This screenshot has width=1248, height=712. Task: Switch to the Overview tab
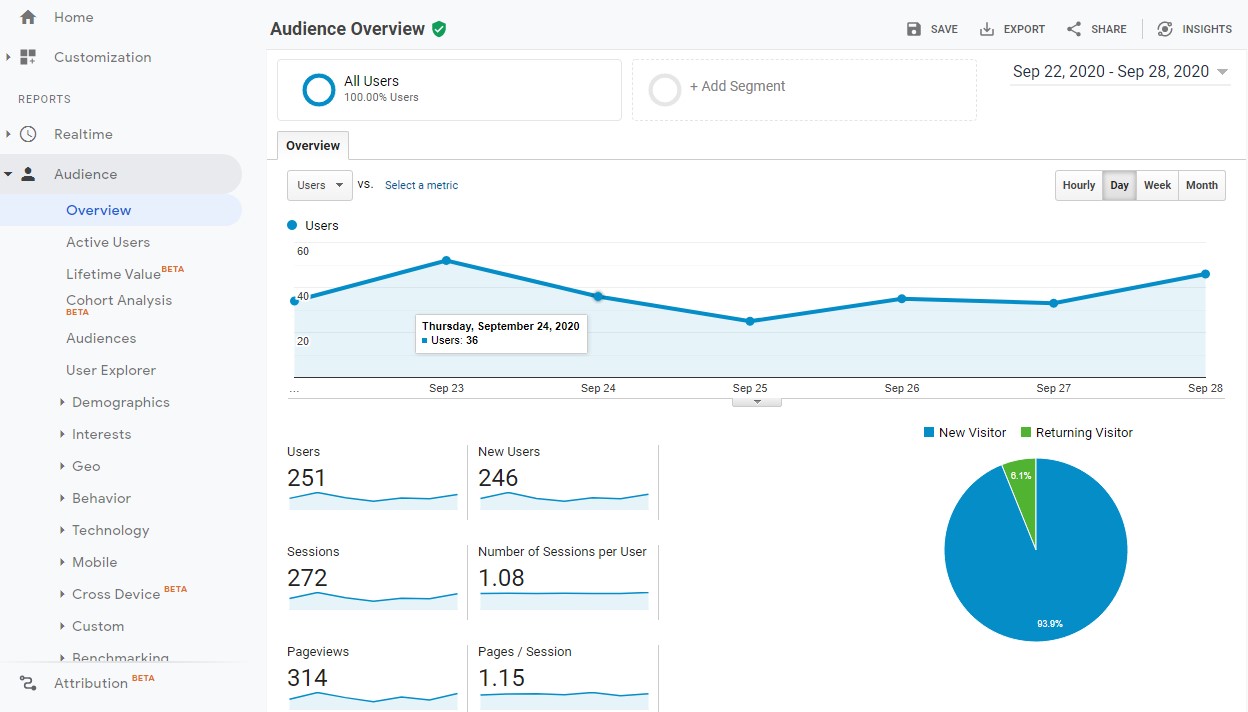pyautogui.click(x=312, y=145)
